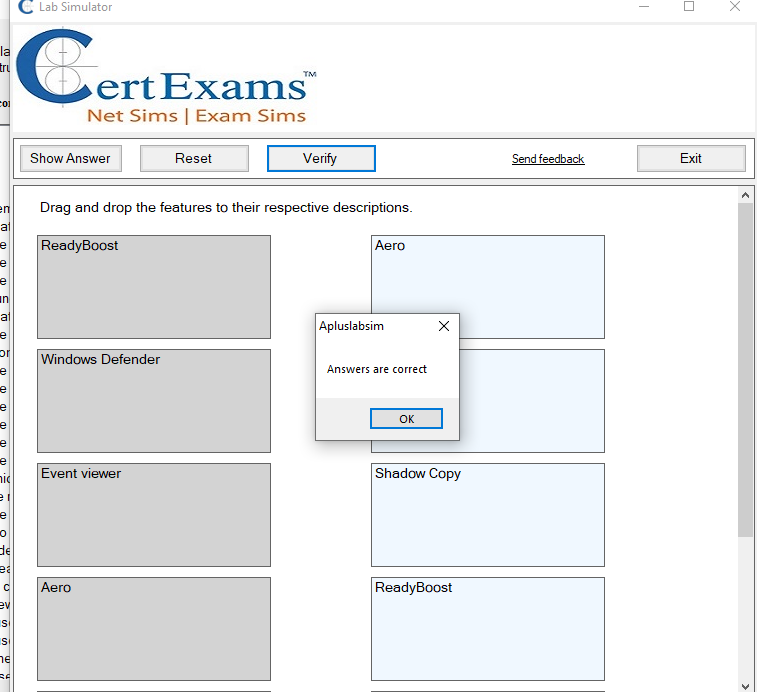This screenshot has width=757, height=692.
Task: Maximize the Lab Simulator window
Action: point(689,6)
